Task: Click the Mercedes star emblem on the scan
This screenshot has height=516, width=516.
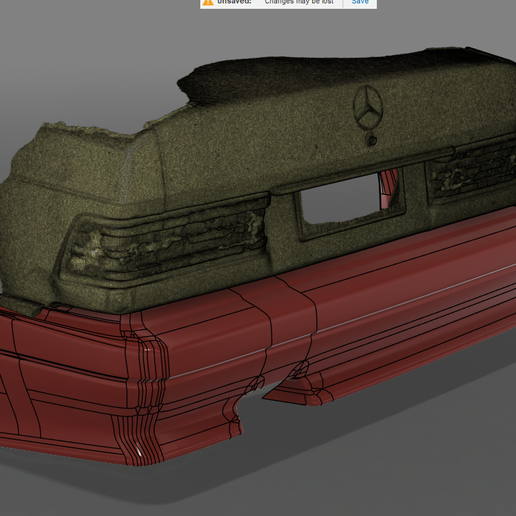Action: click(x=368, y=106)
